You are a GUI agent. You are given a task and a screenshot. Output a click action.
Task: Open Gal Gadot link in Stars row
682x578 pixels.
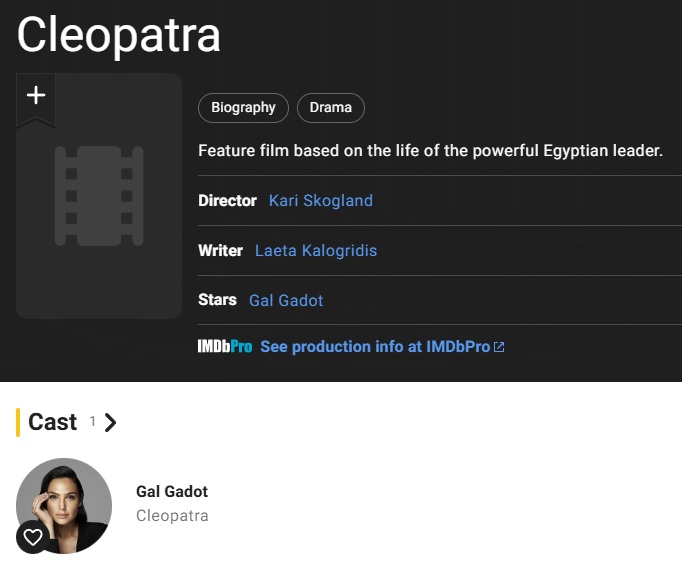tap(286, 300)
